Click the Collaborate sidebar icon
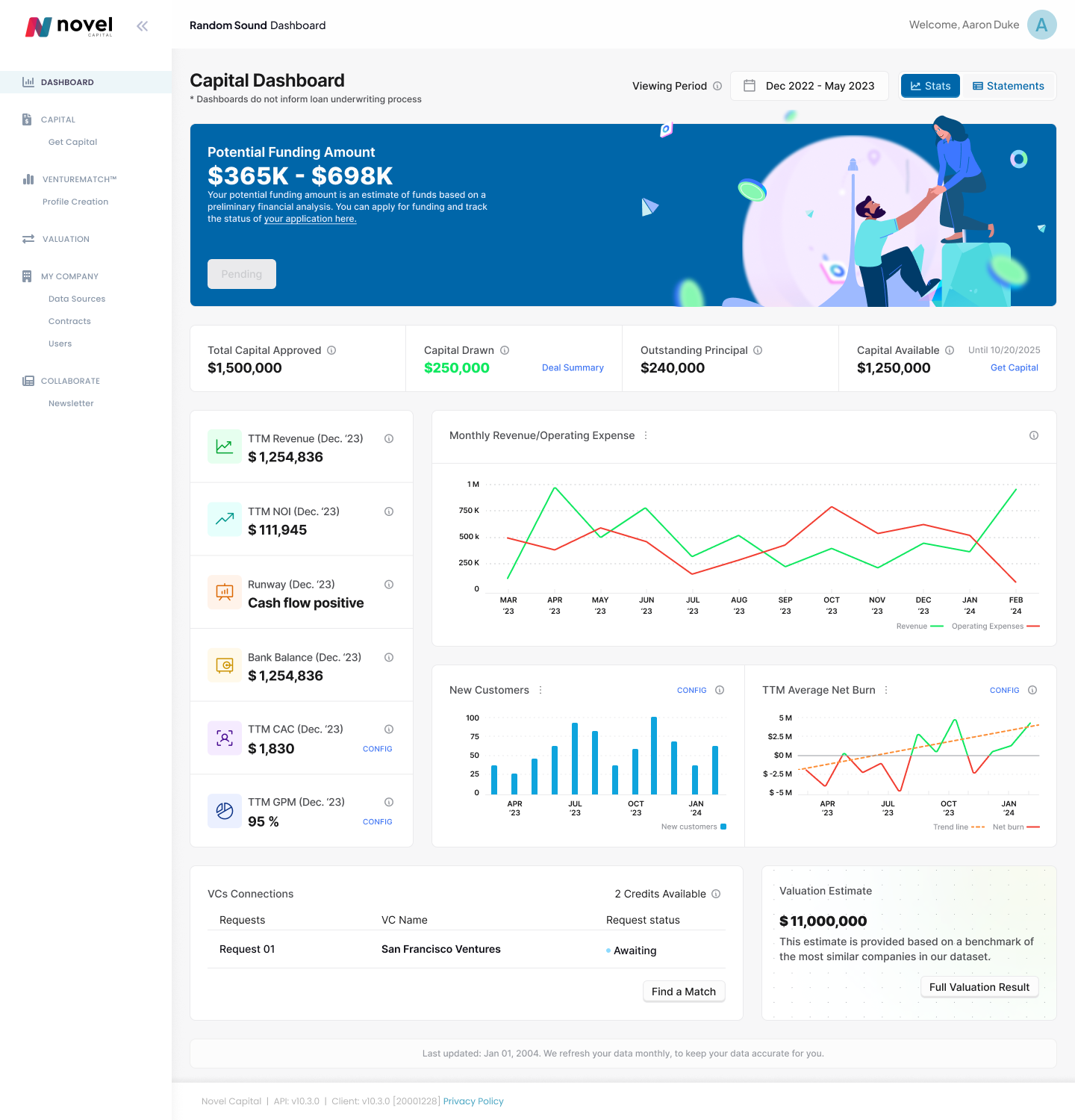The height and width of the screenshot is (1120, 1075). pos(28,381)
